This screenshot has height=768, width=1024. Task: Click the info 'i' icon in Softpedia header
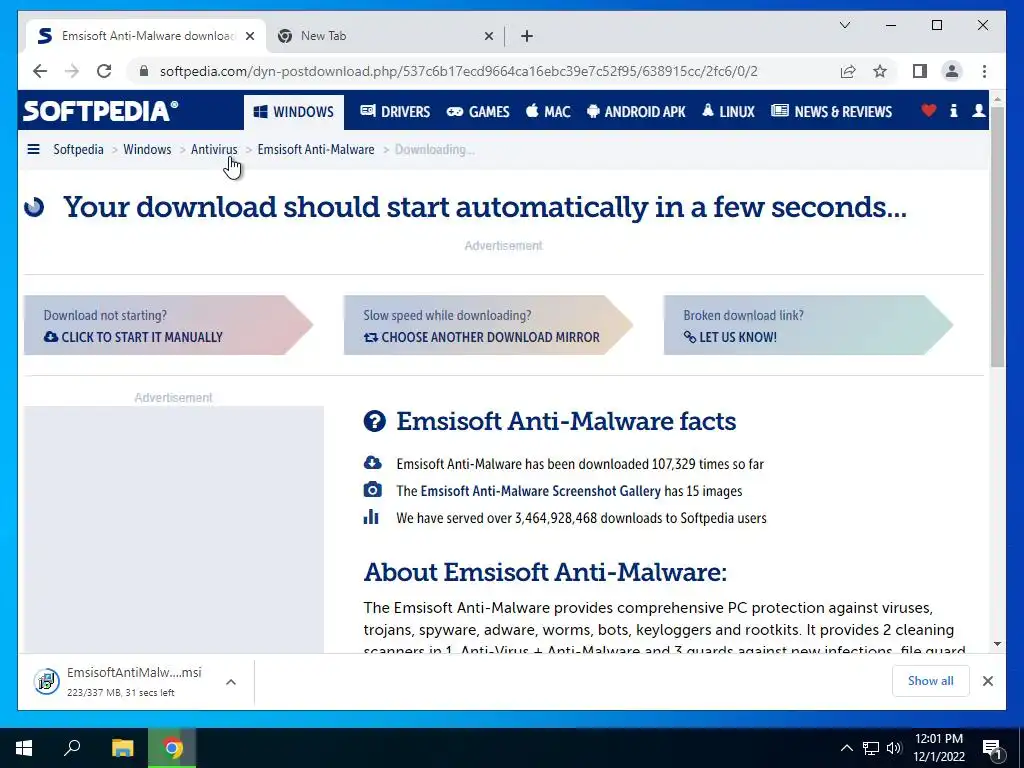coord(953,111)
